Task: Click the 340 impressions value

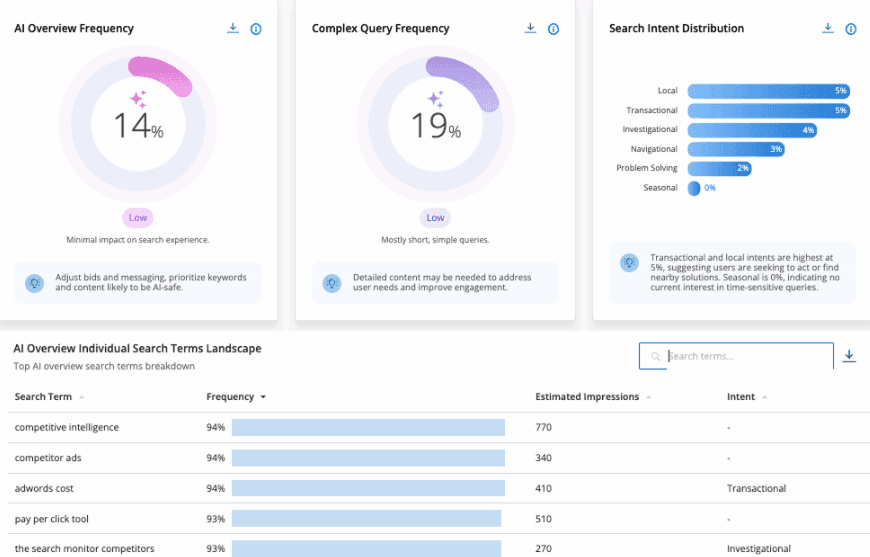Action: coord(544,458)
